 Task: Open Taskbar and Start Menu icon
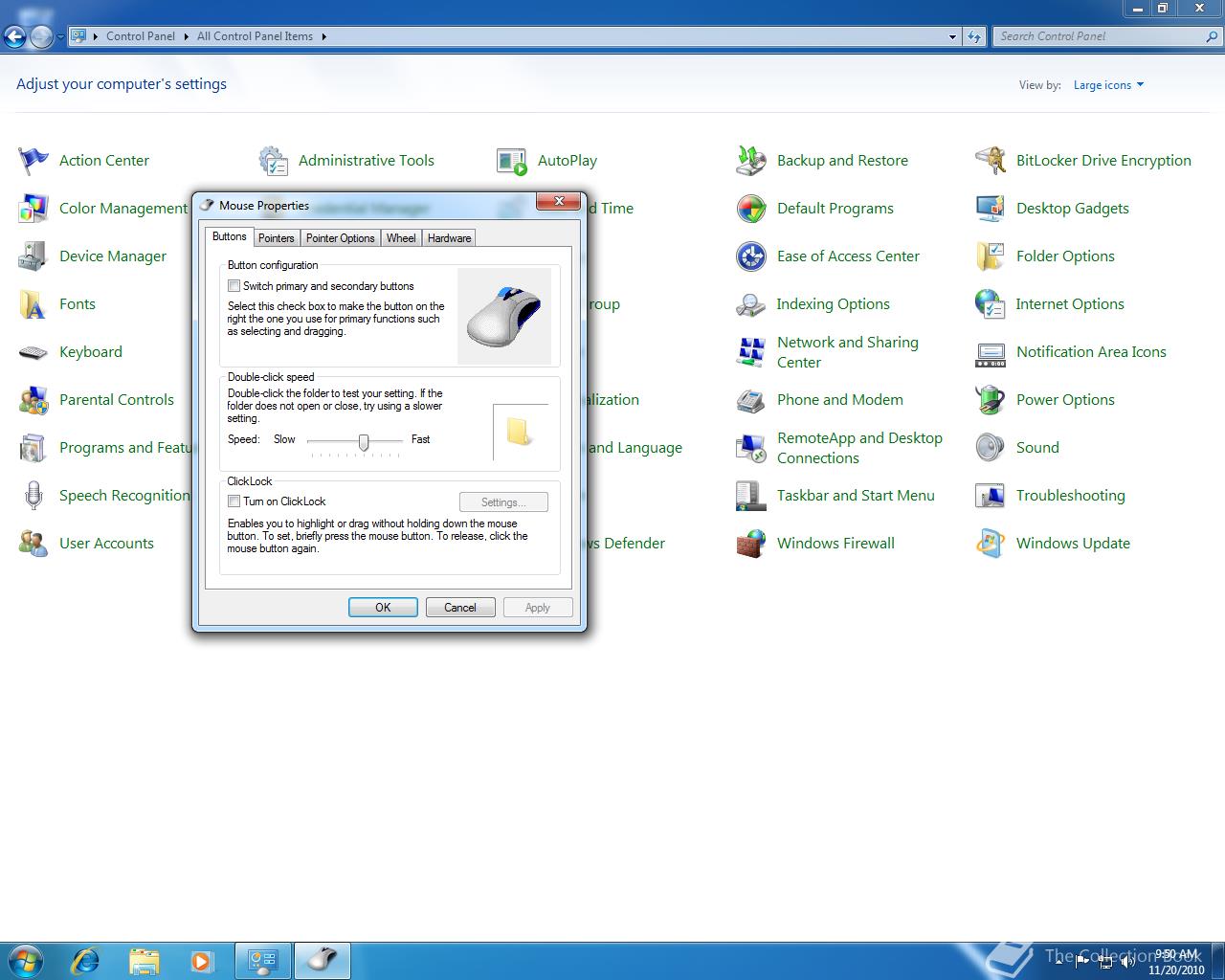(x=751, y=496)
